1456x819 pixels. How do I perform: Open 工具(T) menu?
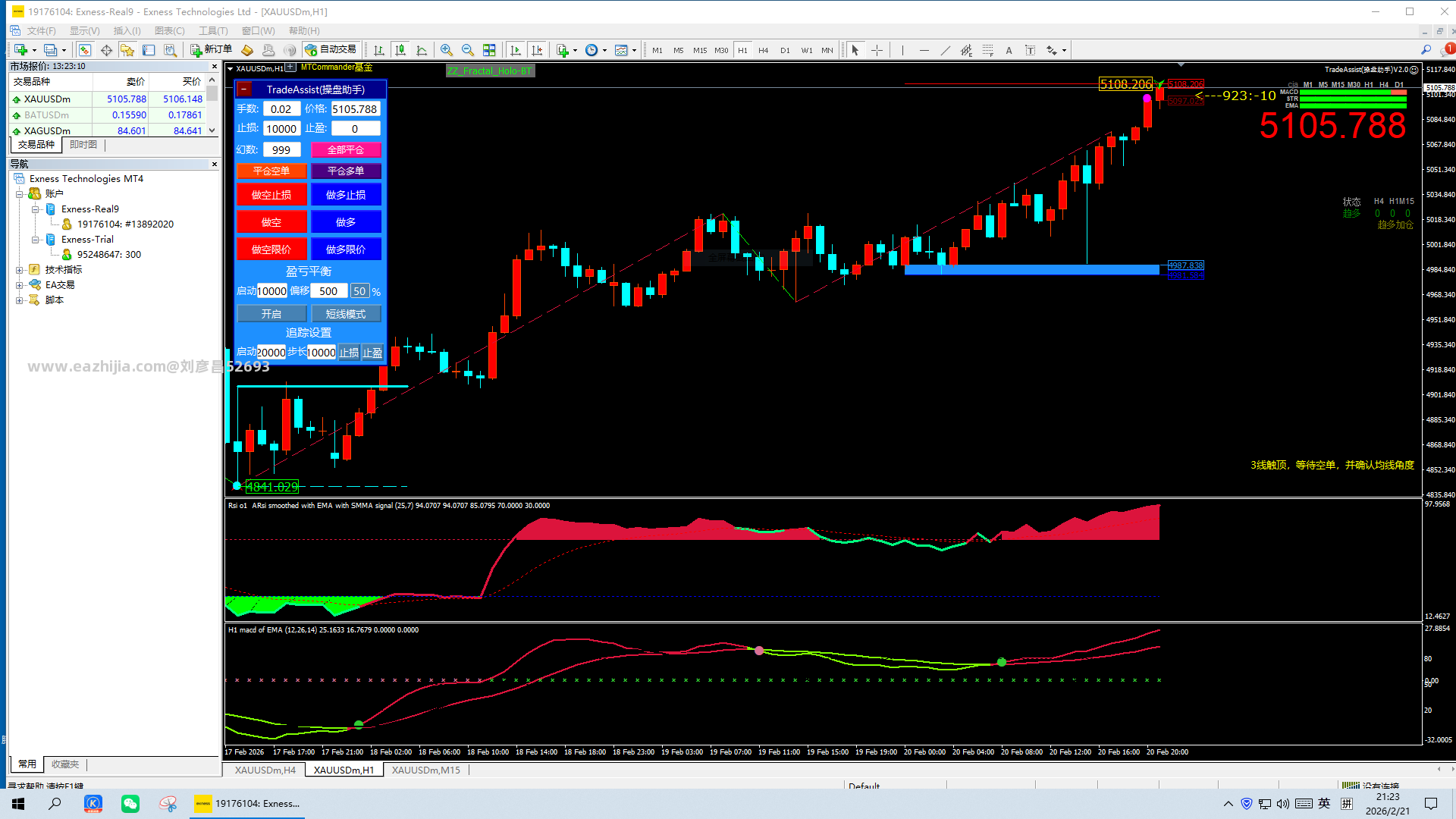[213, 30]
